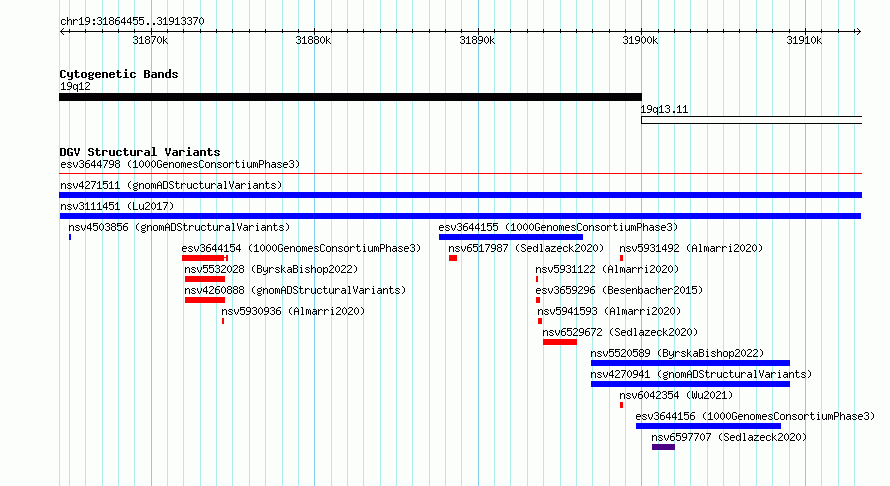Open the nsv3111451 (Lu2017) label
This screenshot has width=890, height=486.
[x=117, y=206]
